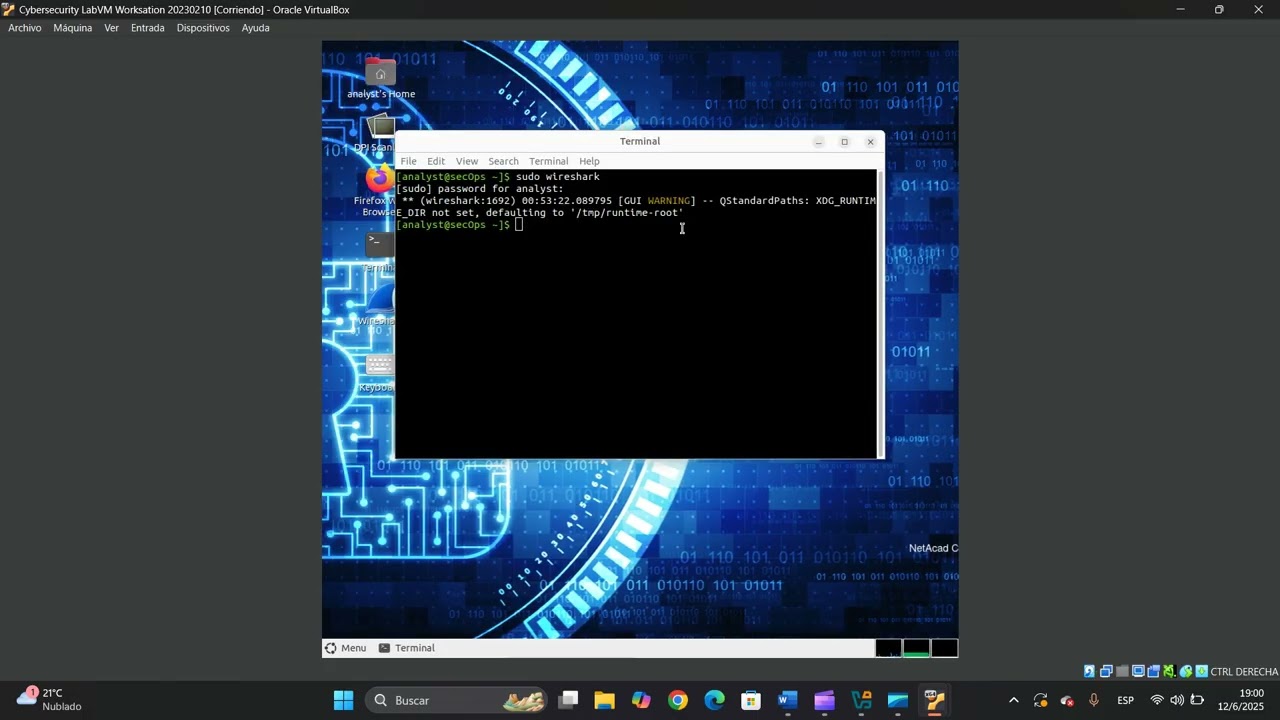The width and height of the screenshot is (1280, 720).
Task: Click VirtualBox shared folders status indicator
Action: 1153,671
